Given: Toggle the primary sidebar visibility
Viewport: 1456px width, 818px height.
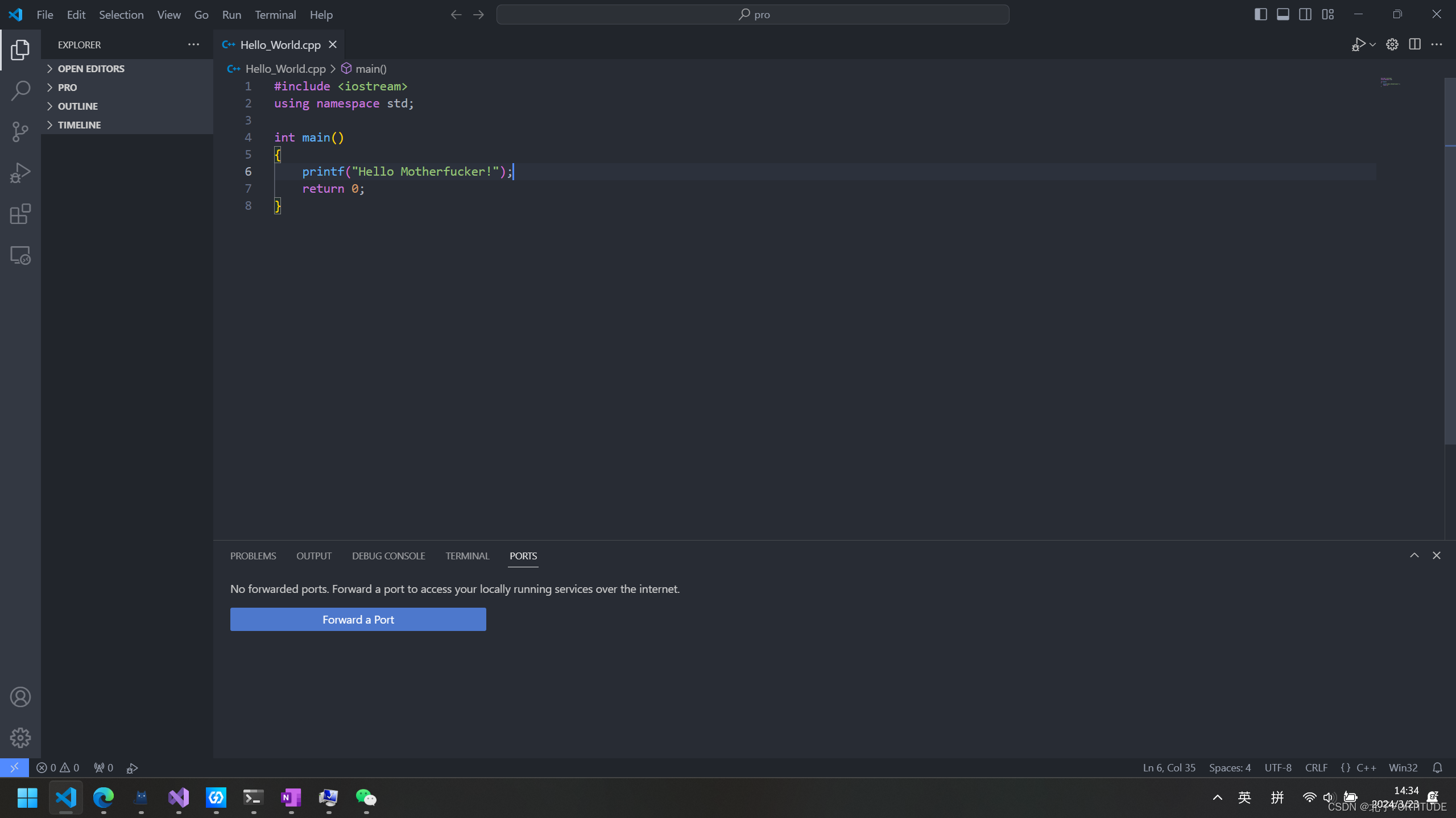Looking at the screenshot, I should [1261, 14].
